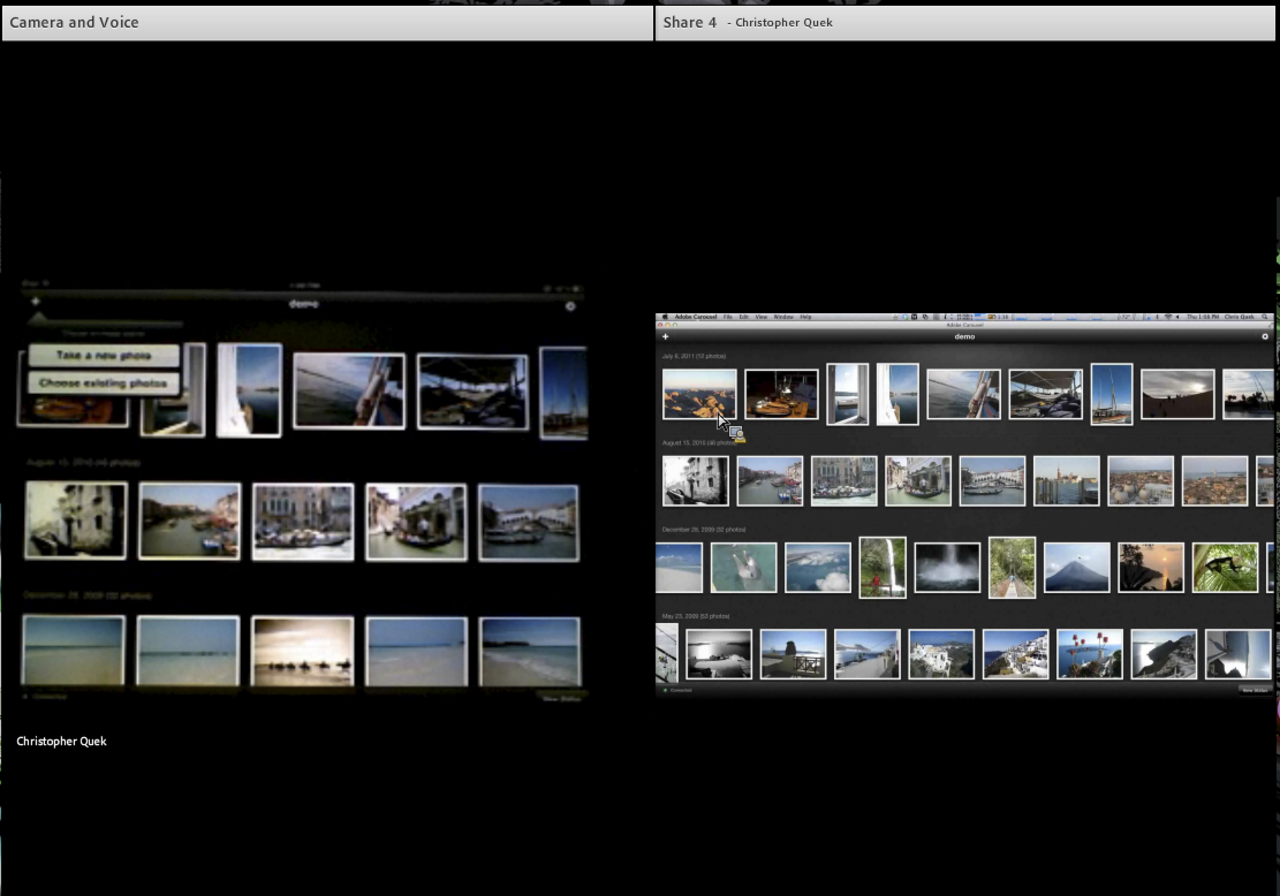Open the gear settings in Adobe Carousel window
Viewport: 1280px width, 896px height.
pos(1265,337)
